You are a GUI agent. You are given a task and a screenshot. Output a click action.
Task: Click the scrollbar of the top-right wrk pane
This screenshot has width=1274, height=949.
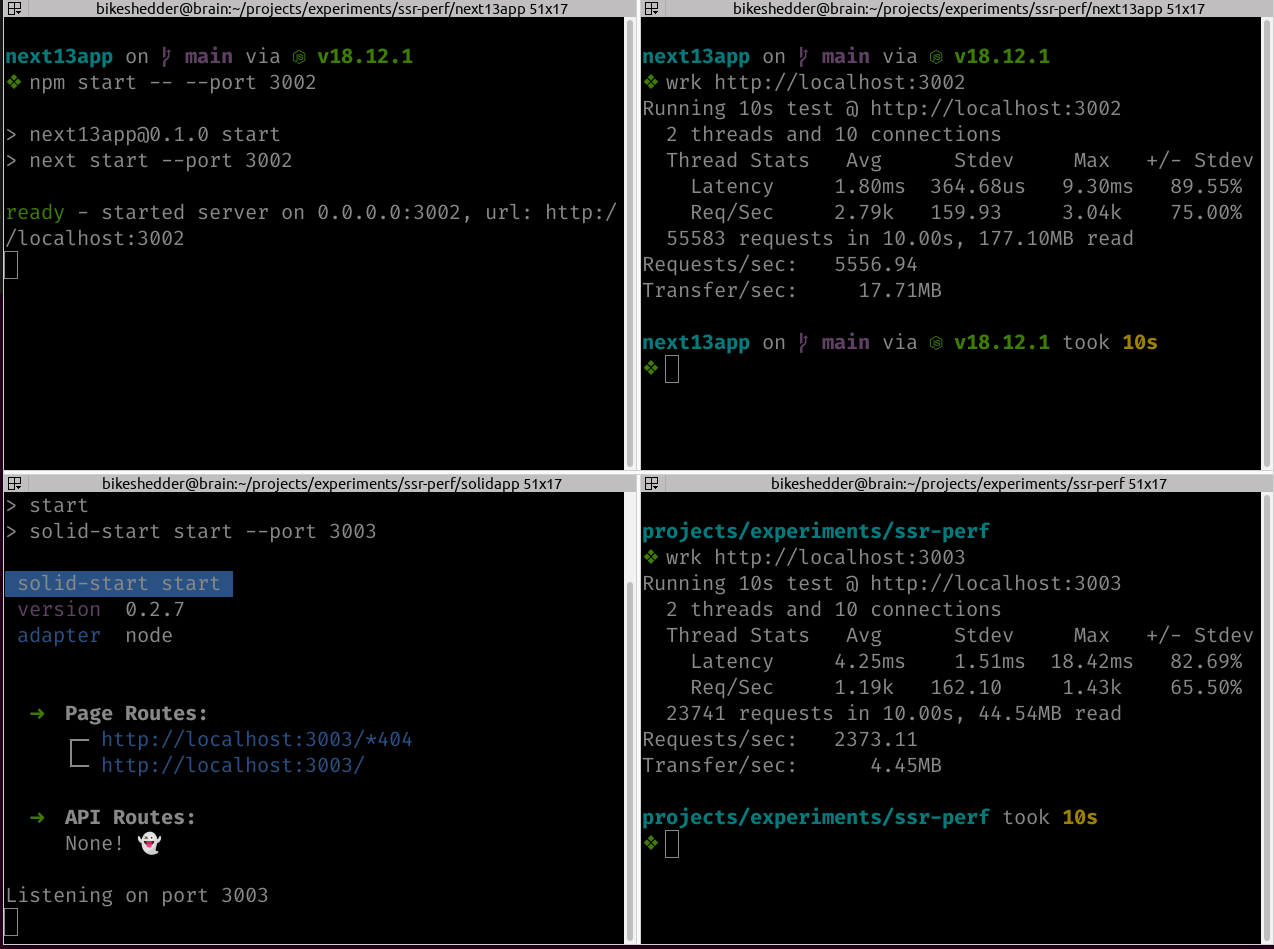tap(1267, 243)
